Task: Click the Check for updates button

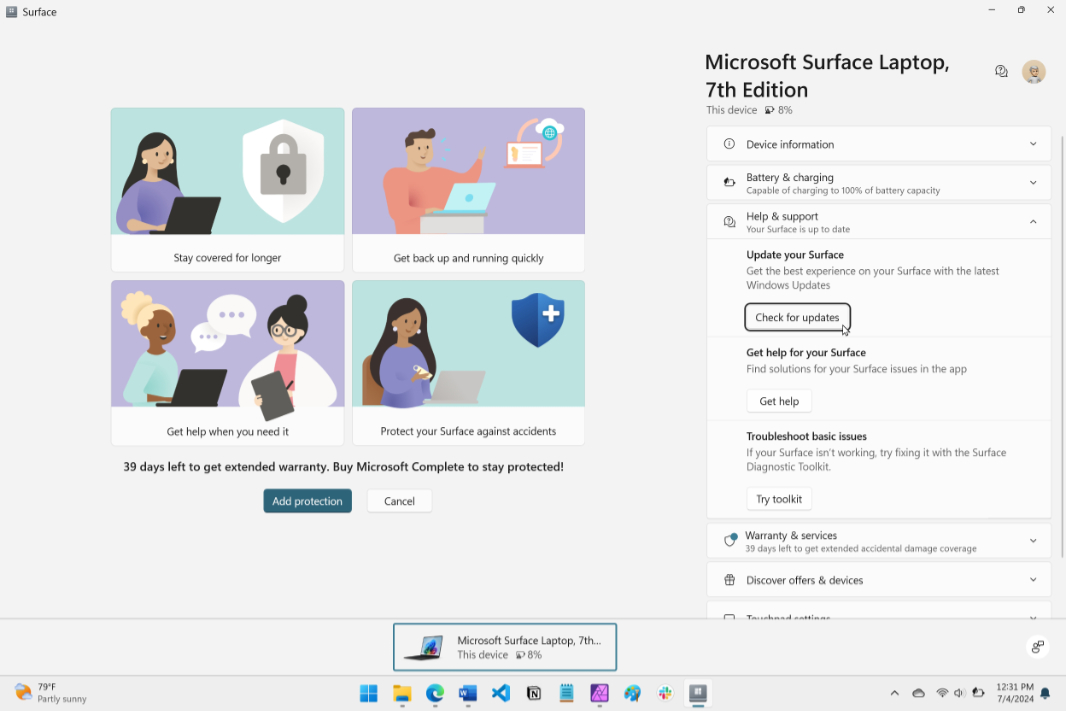Action: [797, 317]
